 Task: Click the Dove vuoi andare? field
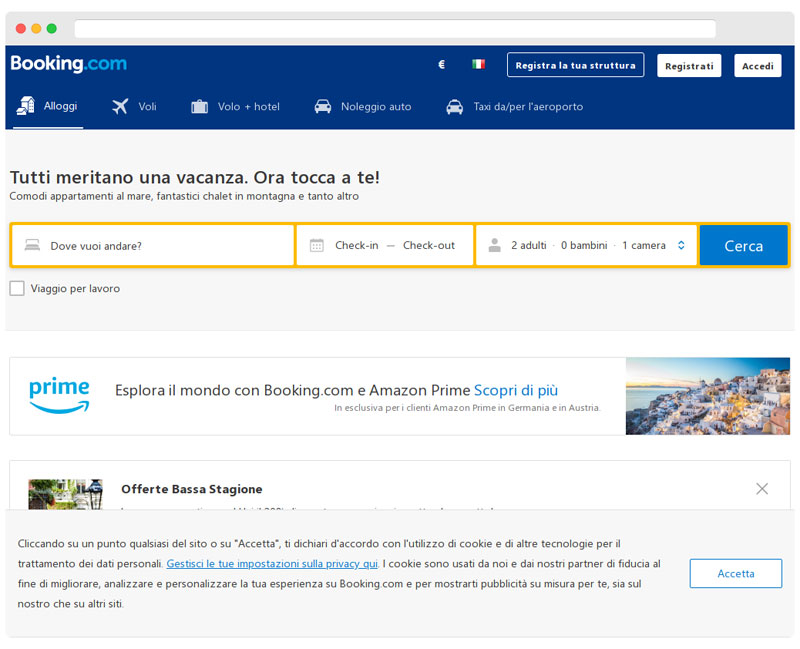153,245
